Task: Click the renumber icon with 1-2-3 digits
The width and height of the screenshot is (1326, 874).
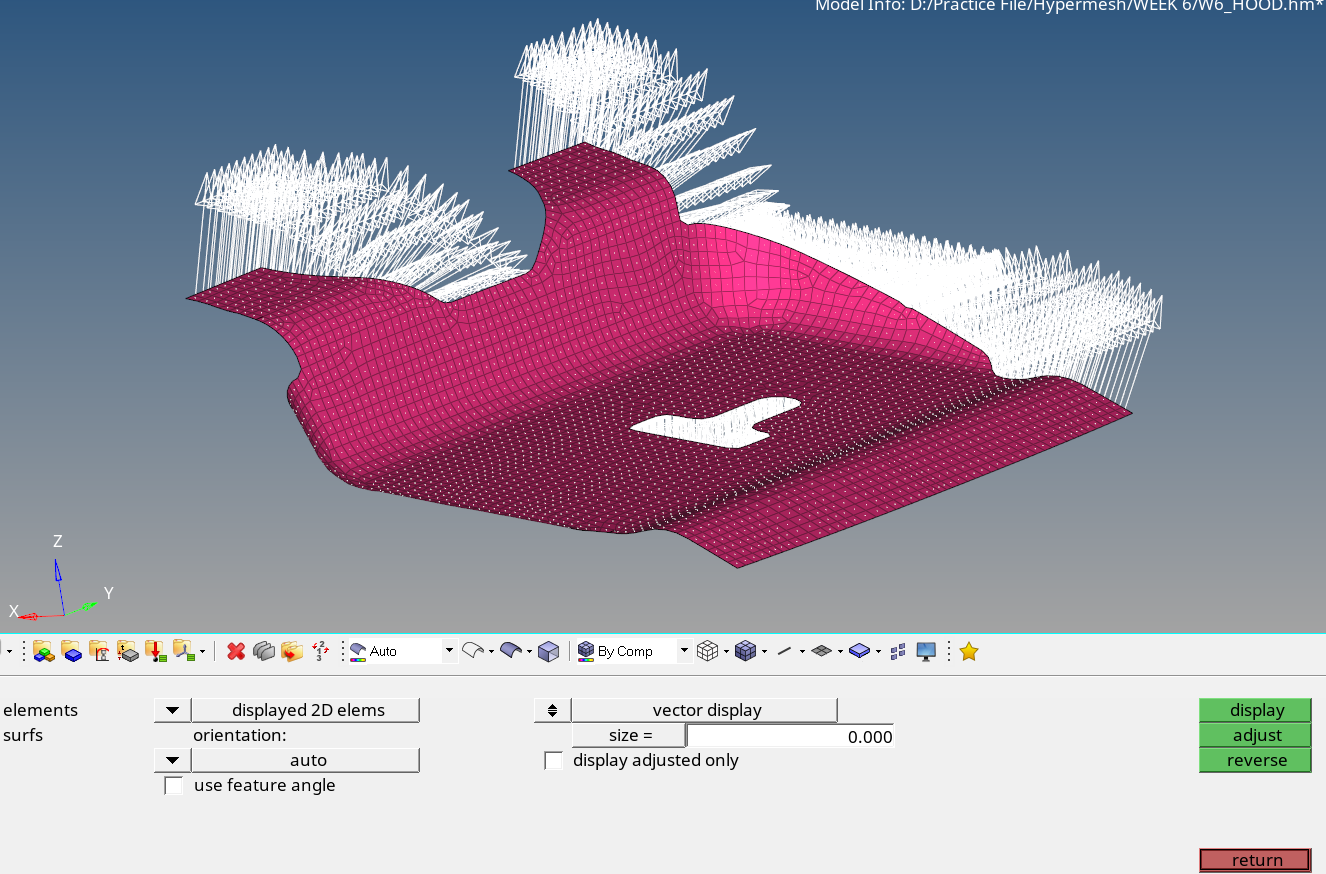Action: pyautogui.click(x=320, y=651)
